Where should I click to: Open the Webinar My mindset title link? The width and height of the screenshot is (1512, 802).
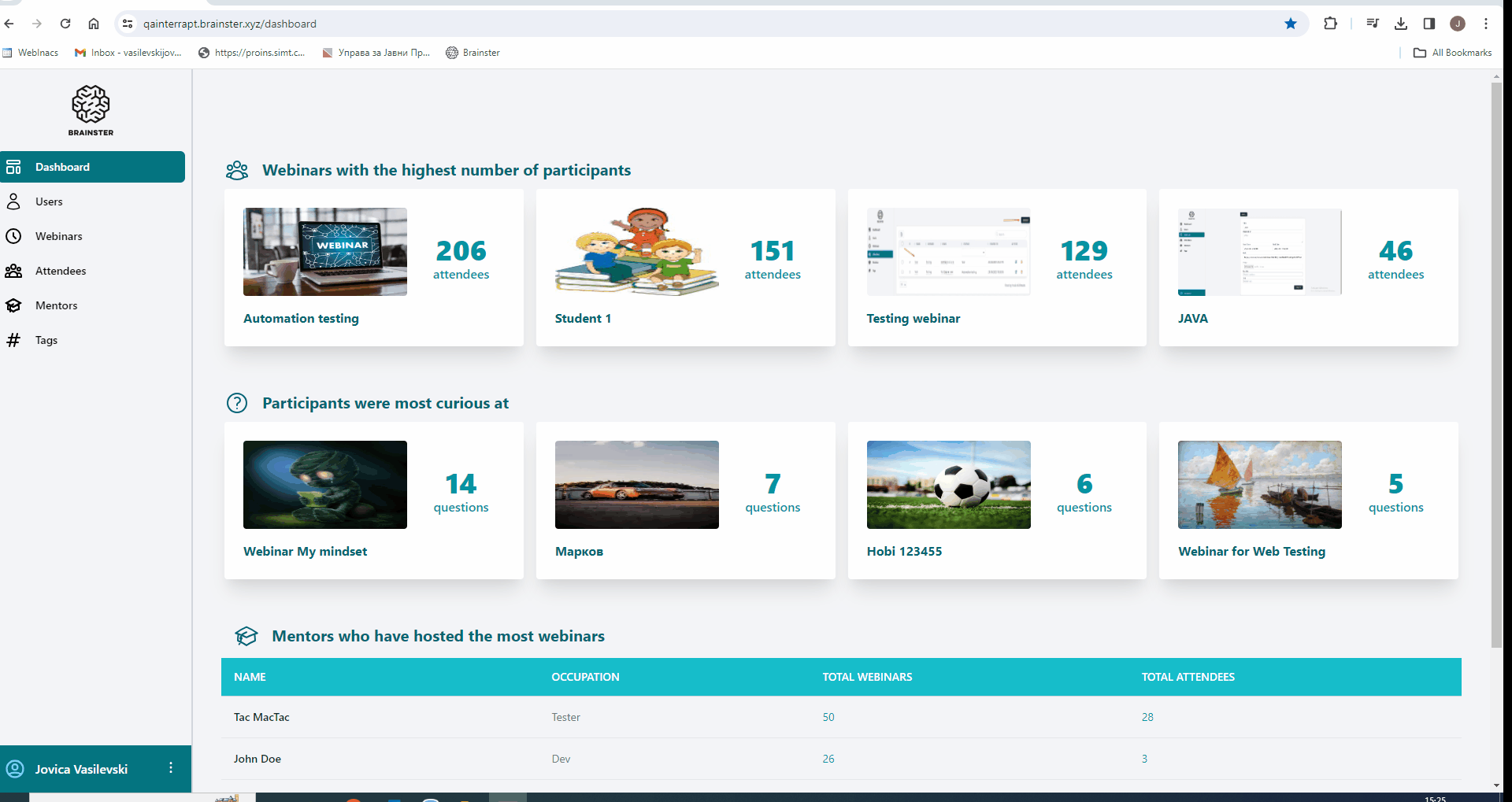pyautogui.click(x=305, y=551)
